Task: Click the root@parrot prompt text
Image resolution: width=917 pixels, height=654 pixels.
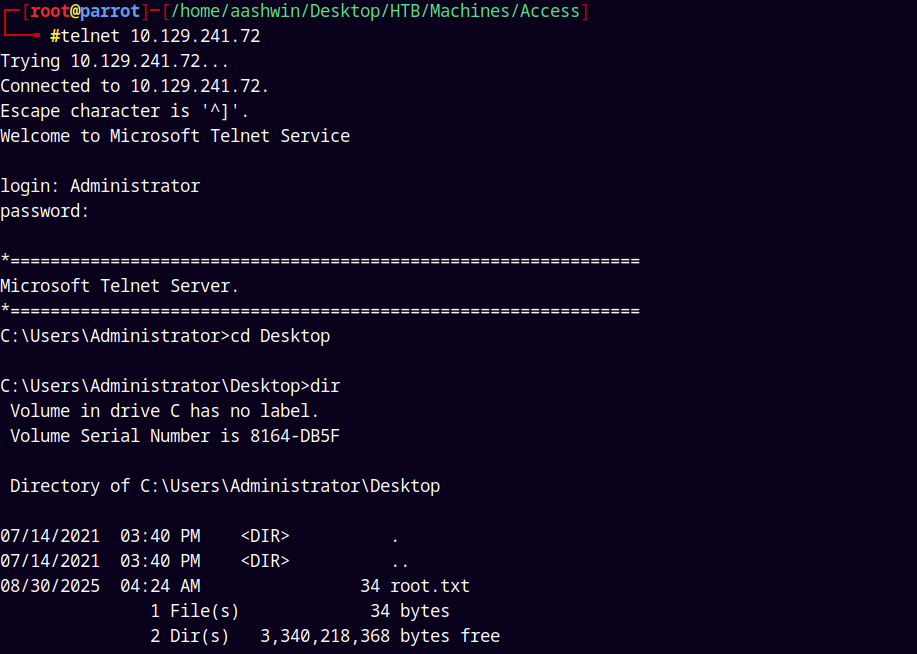Action: [x=85, y=11]
